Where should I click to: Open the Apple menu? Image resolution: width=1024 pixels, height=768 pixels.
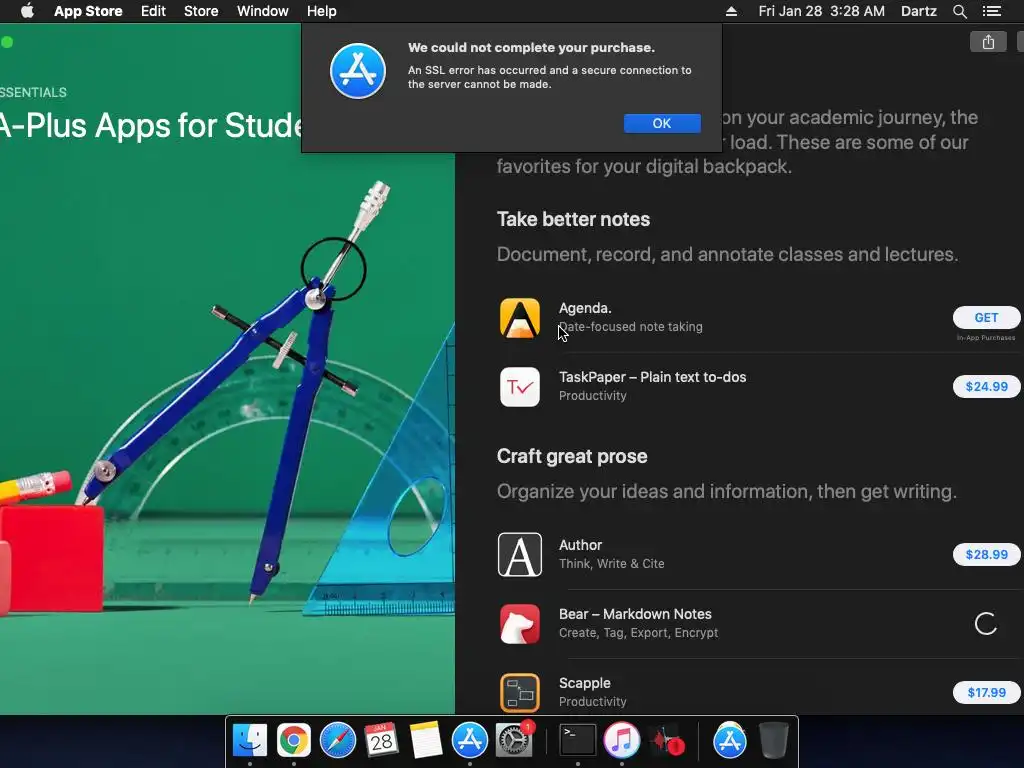point(27,11)
